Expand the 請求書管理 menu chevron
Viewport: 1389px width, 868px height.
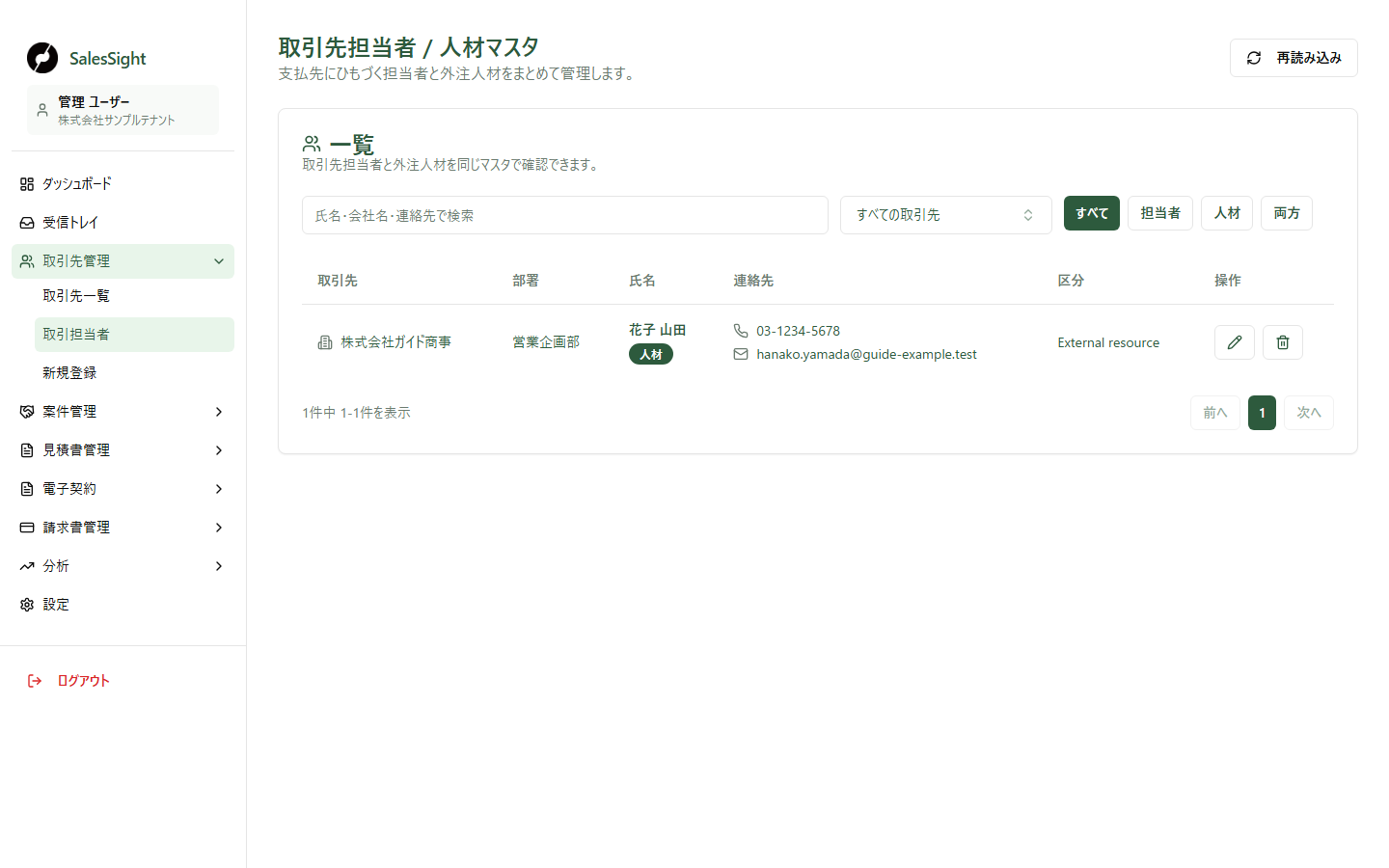pyautogui.click(x=219, y=528)
